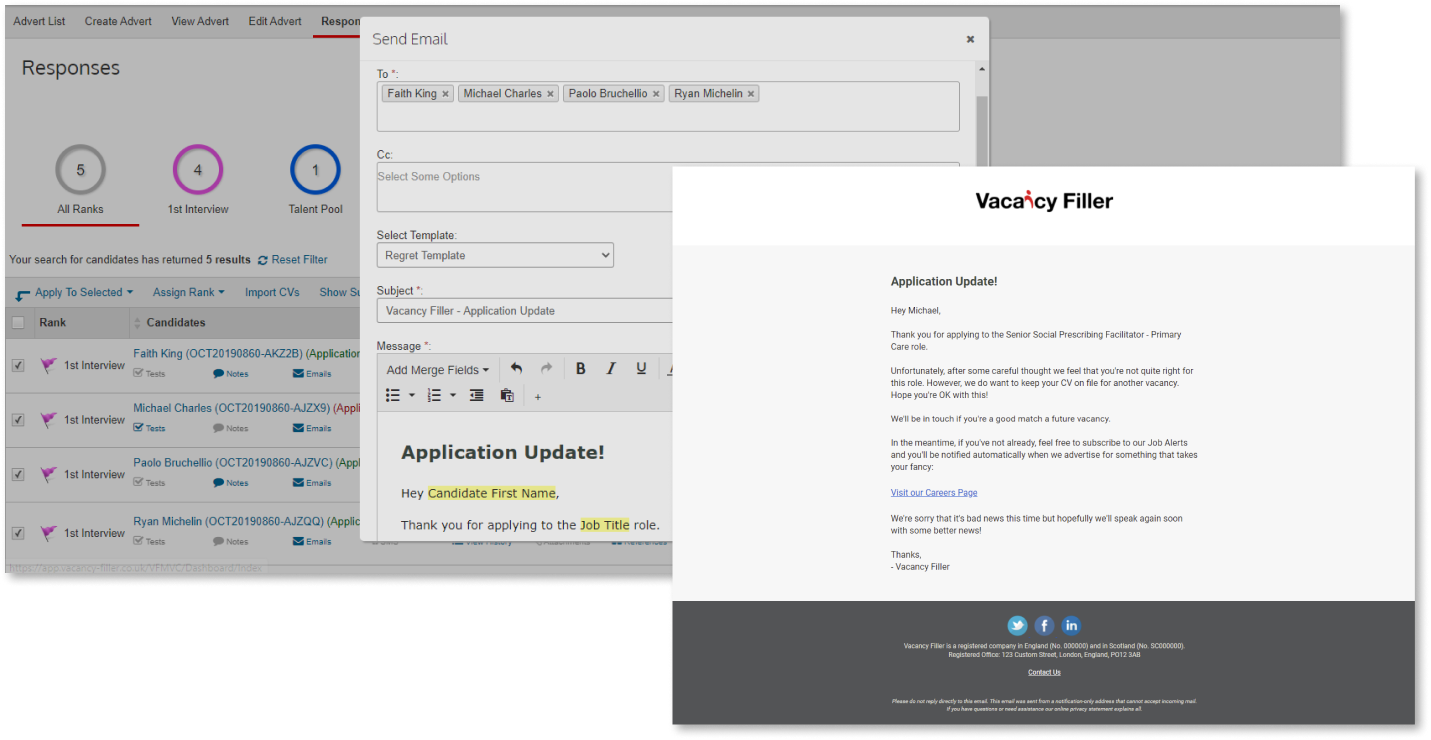This screenshot has width=1431, height=740.
Task: Click the flag icon for Paolo Bruchellio
Action: (x=48, y=475)
